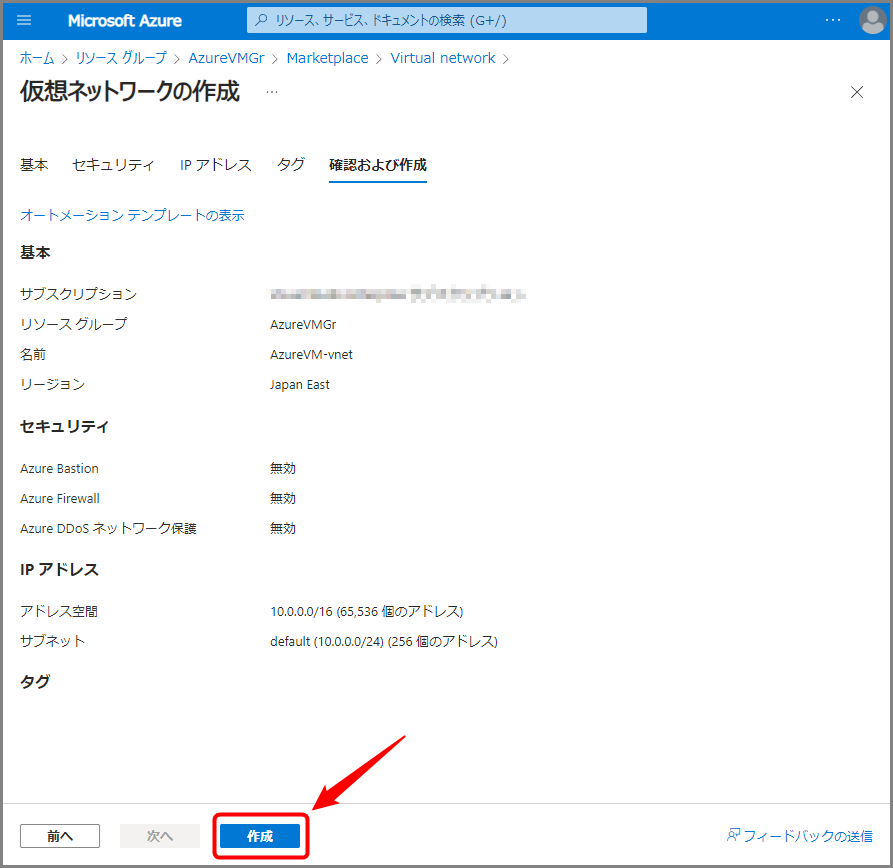Image resolution: width=893 pixels, height=868 pixels.
Task: Open AzureVMGr breadcrumb link
Action: pos(226,58)
